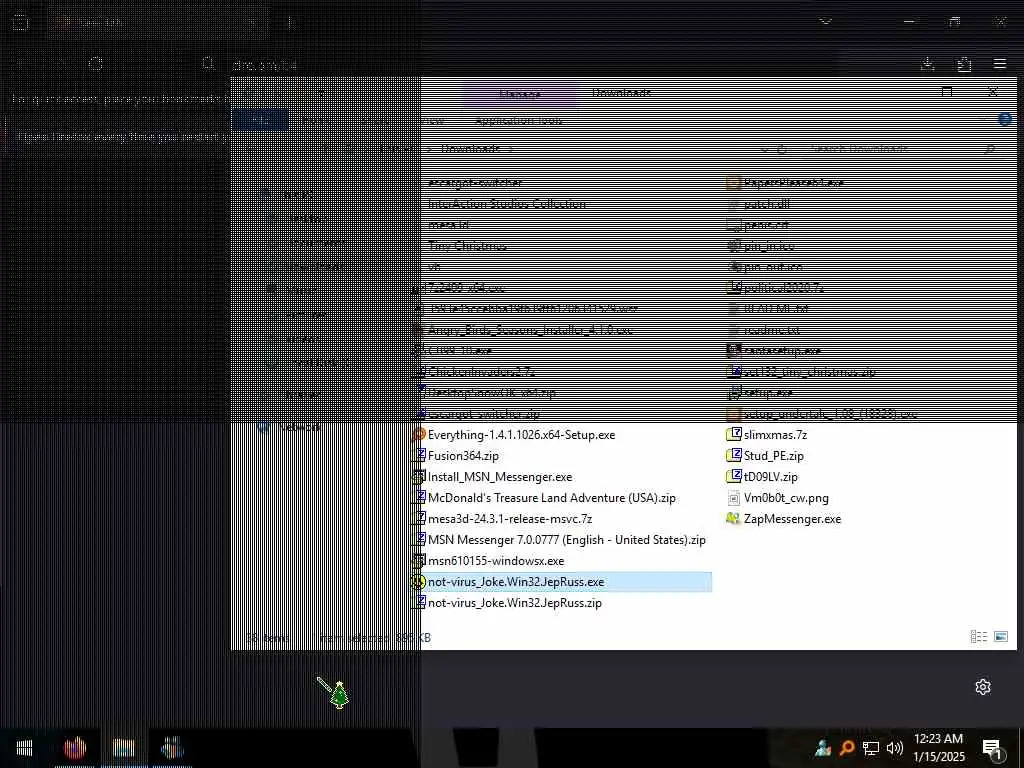The height and width of the screenshot is (768, 1024).
Task: Open the notification center
Action: point(993,748)
